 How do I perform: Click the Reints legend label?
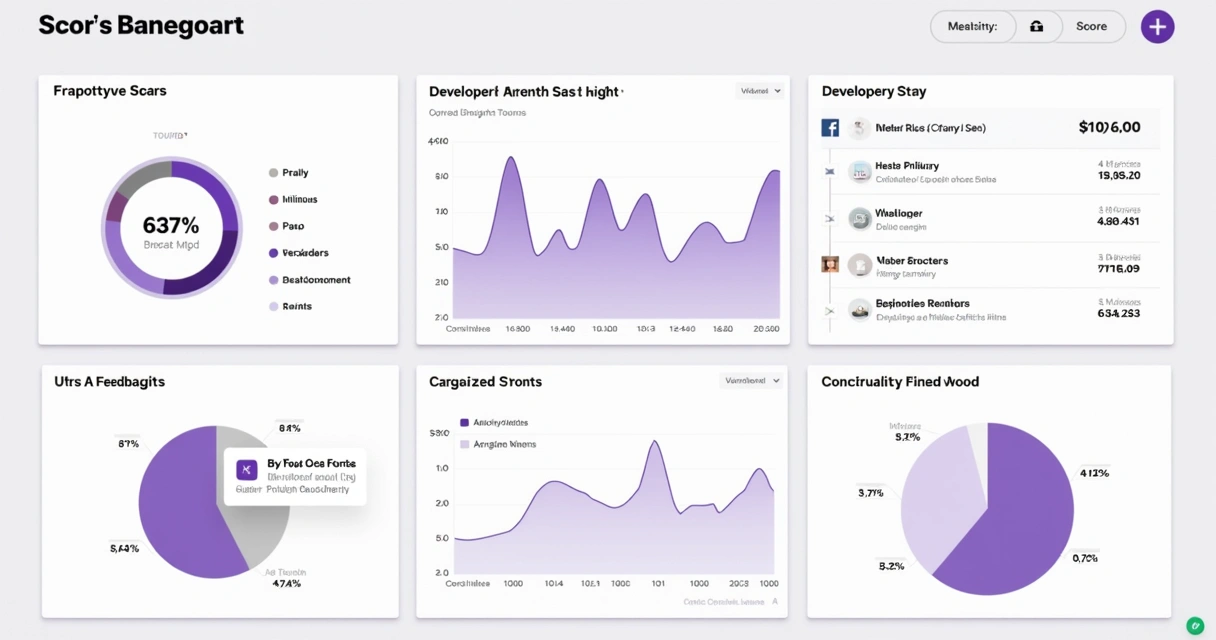pyautogui.click(x=297, y=306)
